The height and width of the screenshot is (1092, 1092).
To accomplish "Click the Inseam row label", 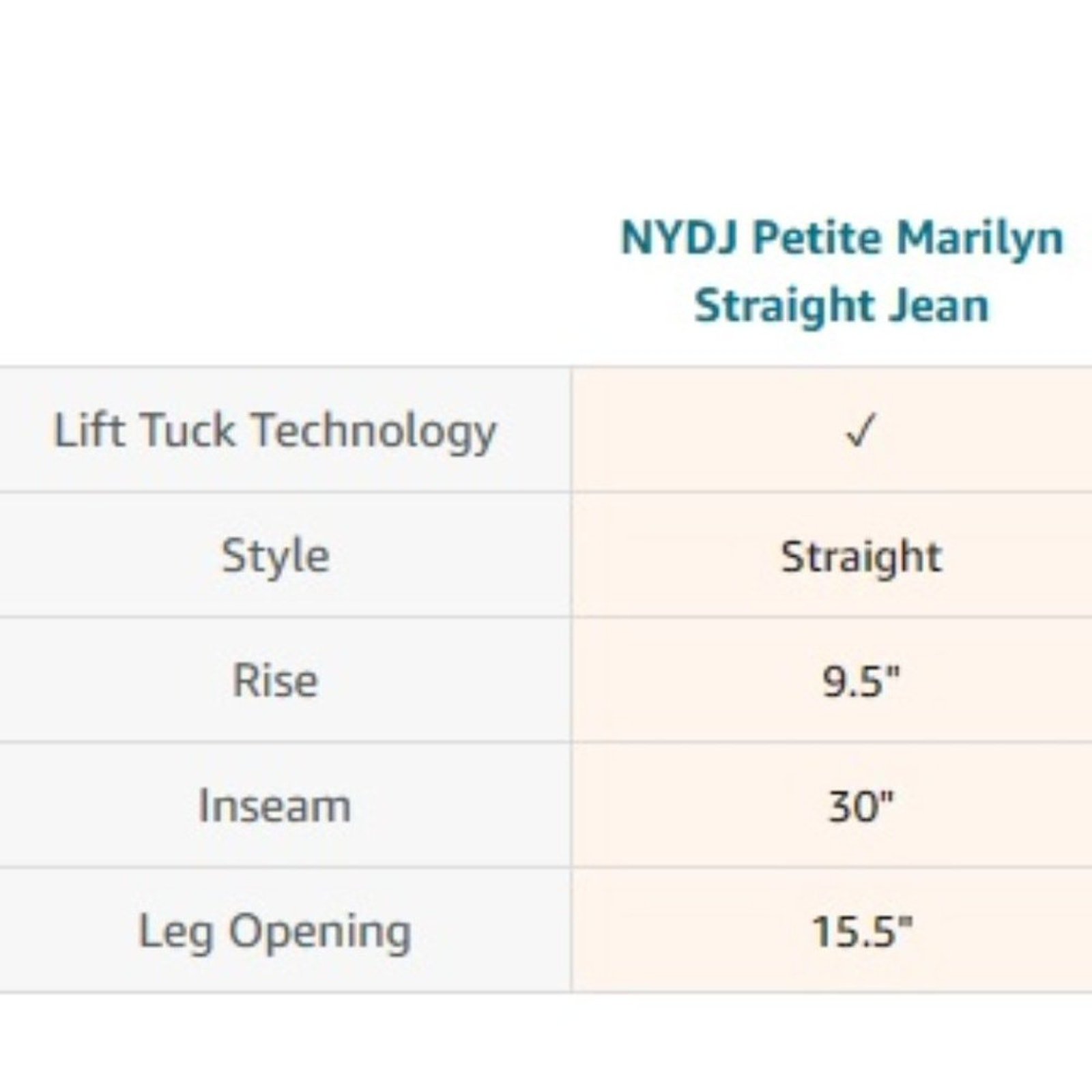I will 274,806.
